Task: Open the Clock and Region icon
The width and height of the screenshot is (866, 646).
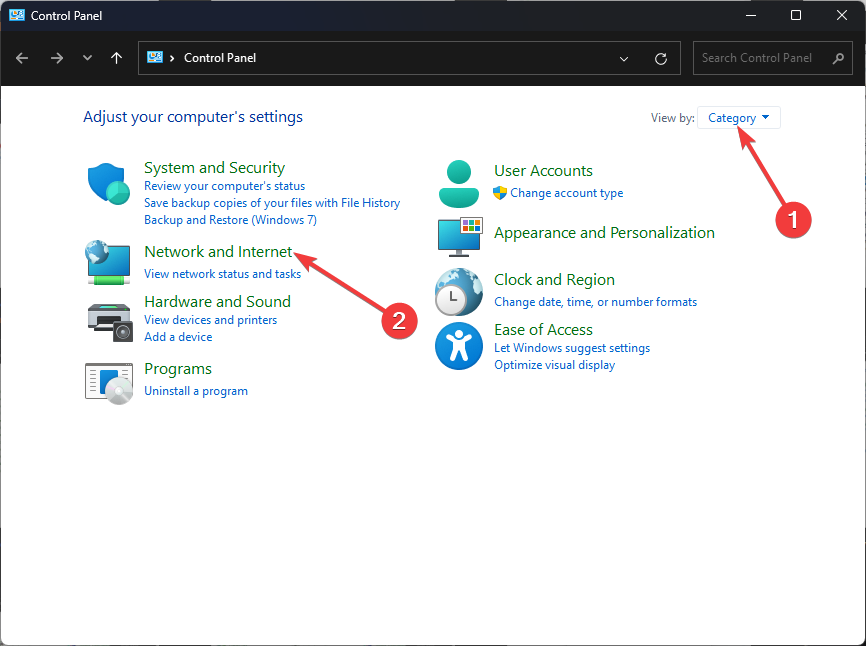Action: 459,292
